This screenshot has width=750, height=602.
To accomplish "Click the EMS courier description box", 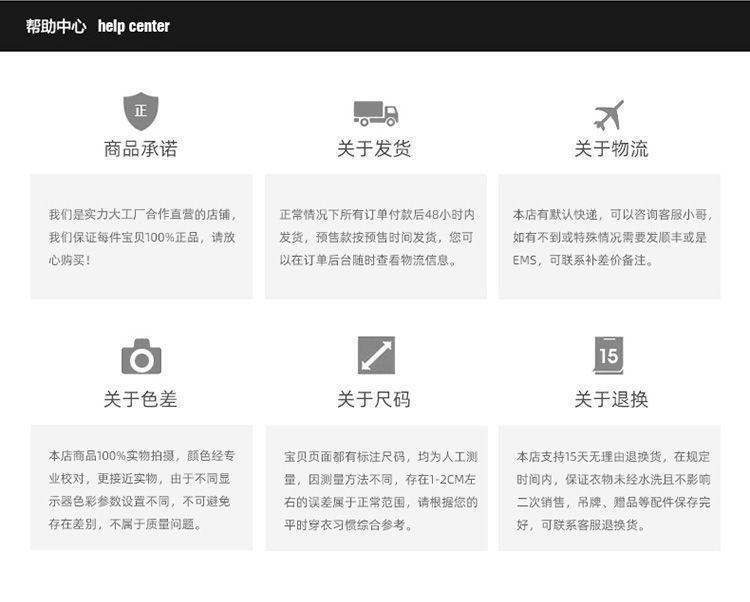I will click(609, 237).
